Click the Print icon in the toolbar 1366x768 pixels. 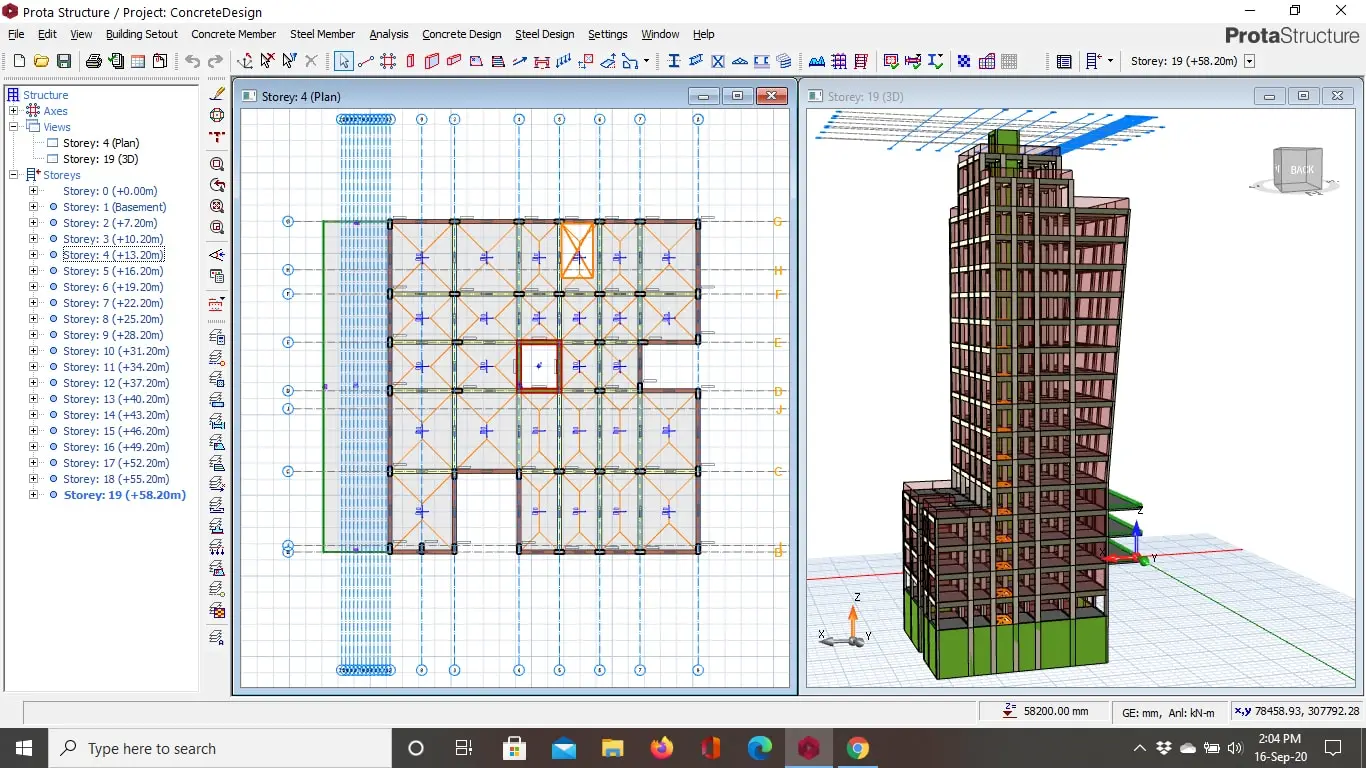coord(94,61)
